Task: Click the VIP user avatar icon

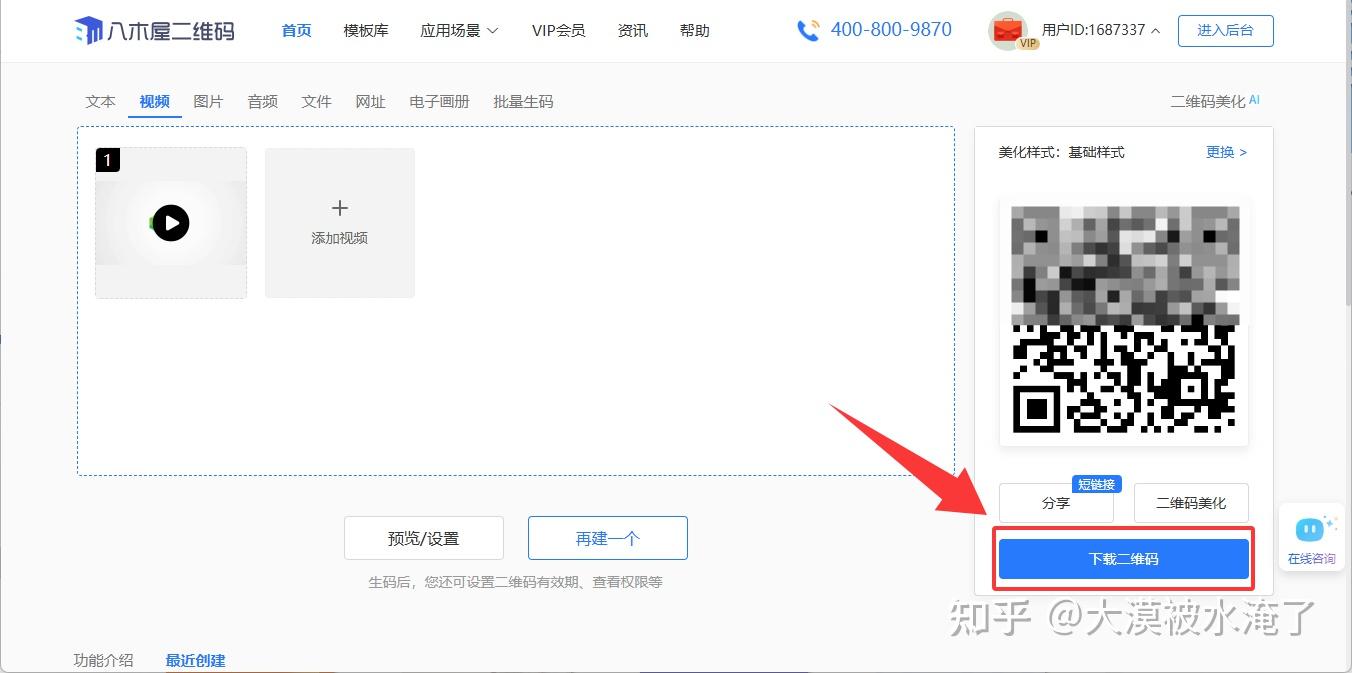Action: coord(1008,31)
